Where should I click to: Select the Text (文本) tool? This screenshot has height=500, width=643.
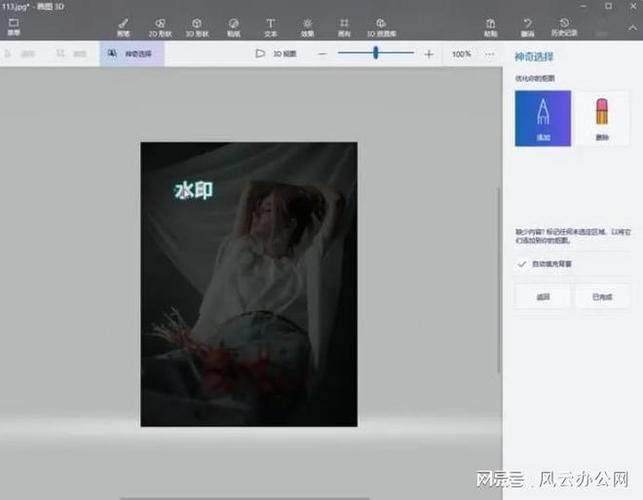point(270,26)
